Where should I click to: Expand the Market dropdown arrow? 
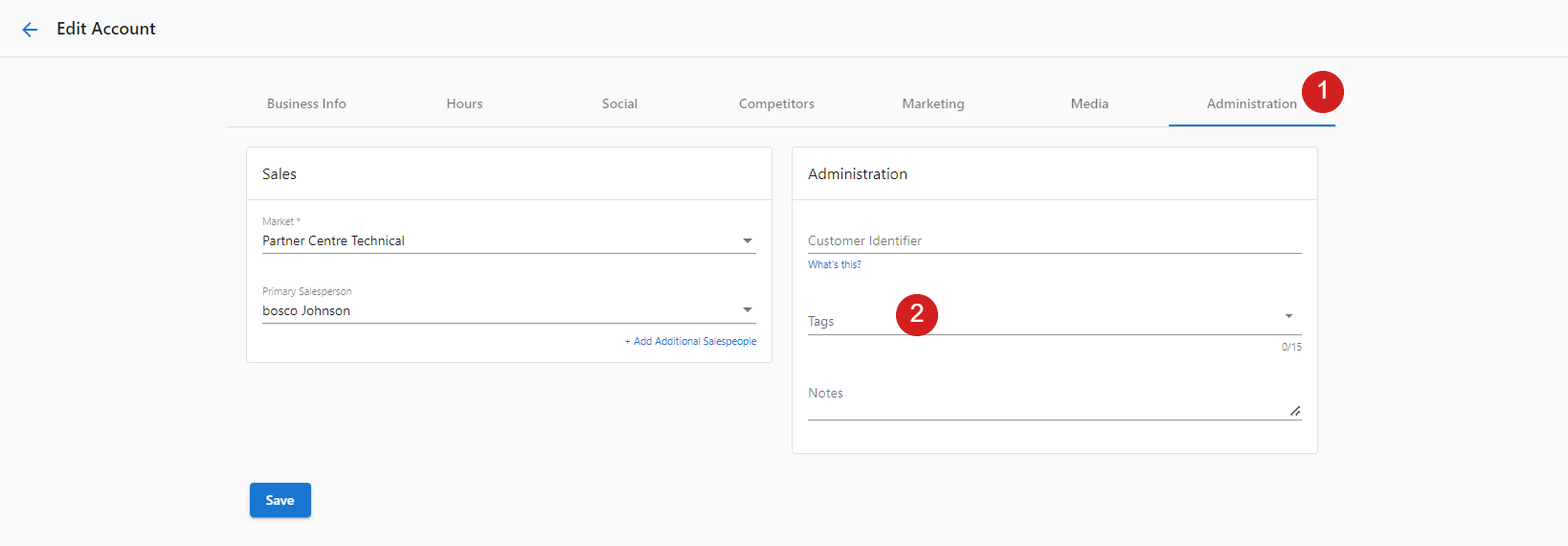click(748, 240)
